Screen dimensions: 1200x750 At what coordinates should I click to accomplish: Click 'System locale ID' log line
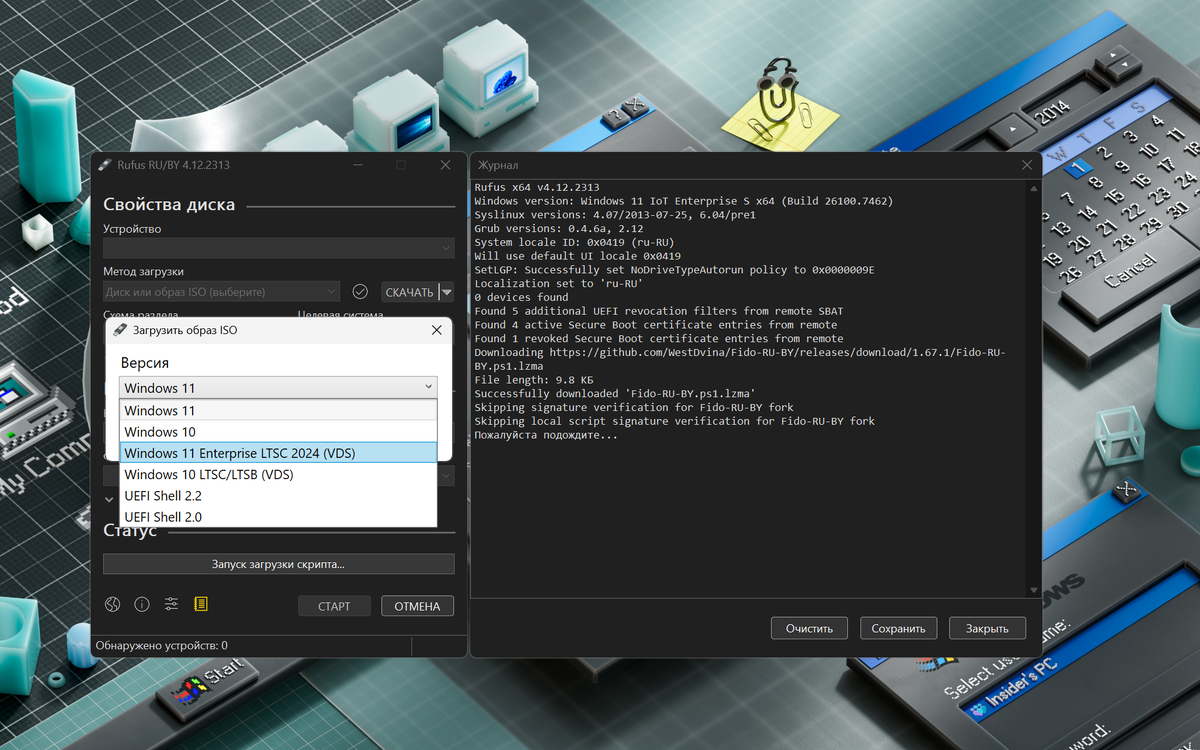[574, 242]
